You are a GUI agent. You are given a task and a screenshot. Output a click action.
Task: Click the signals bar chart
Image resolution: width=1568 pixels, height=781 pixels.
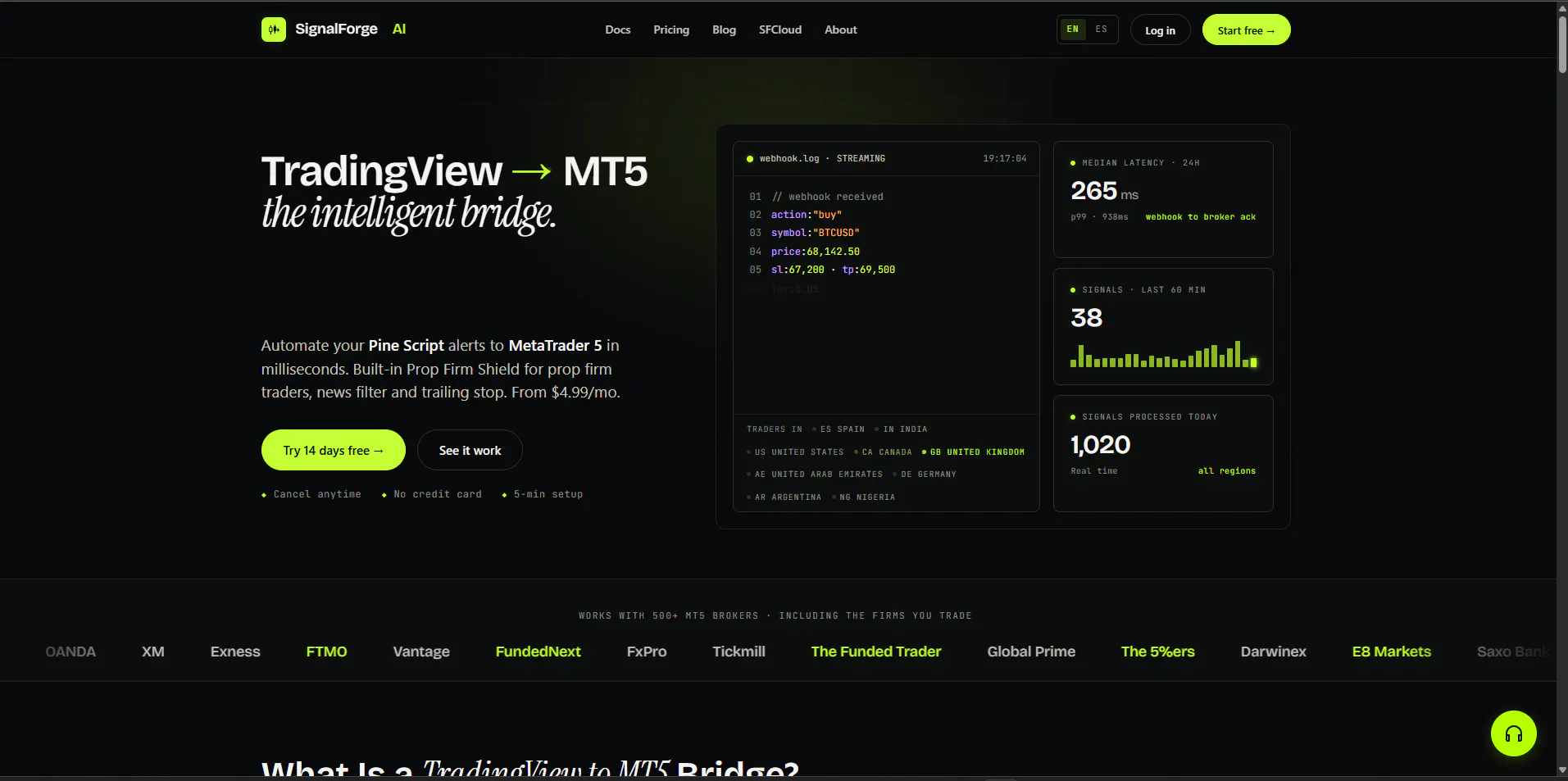point(1163,354)
